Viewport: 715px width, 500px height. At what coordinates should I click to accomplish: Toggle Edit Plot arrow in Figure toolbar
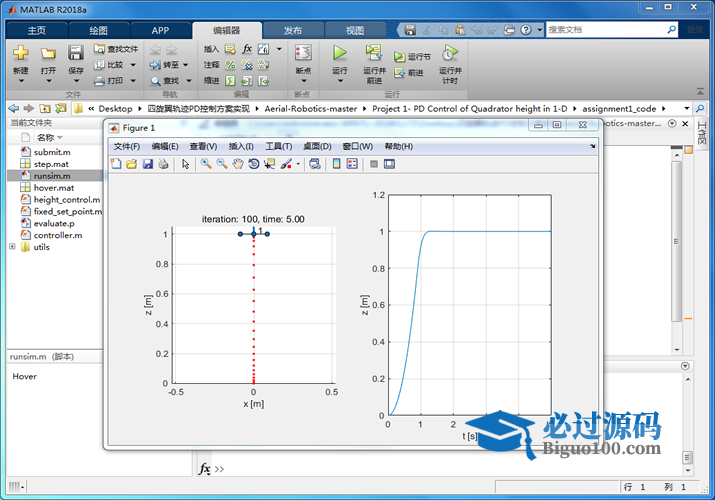[x=185, y=164]
